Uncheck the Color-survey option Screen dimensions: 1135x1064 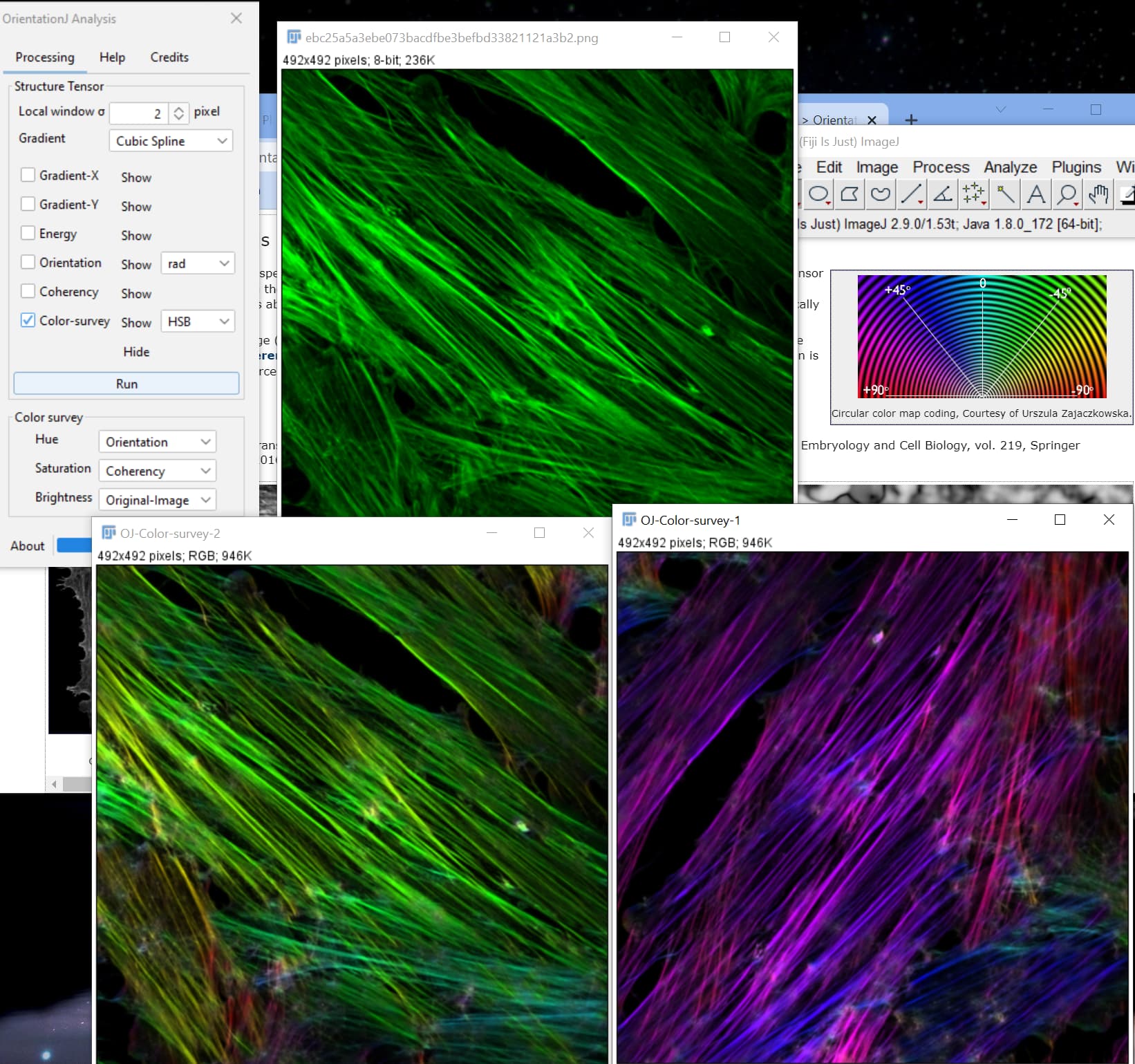28,320
